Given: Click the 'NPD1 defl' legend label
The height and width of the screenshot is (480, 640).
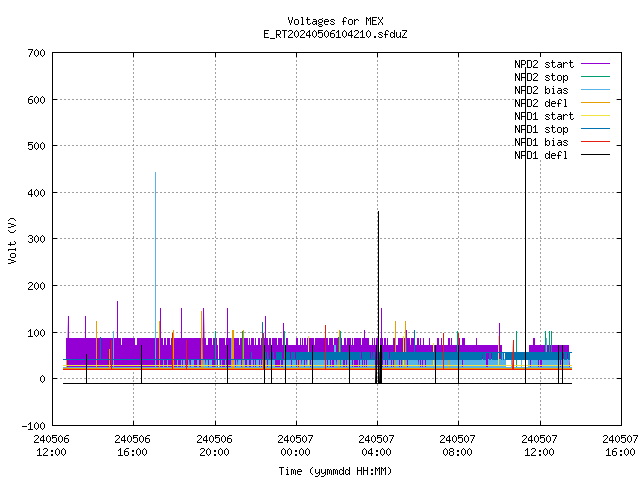Looking at the screenshot, I should point(541,156).
